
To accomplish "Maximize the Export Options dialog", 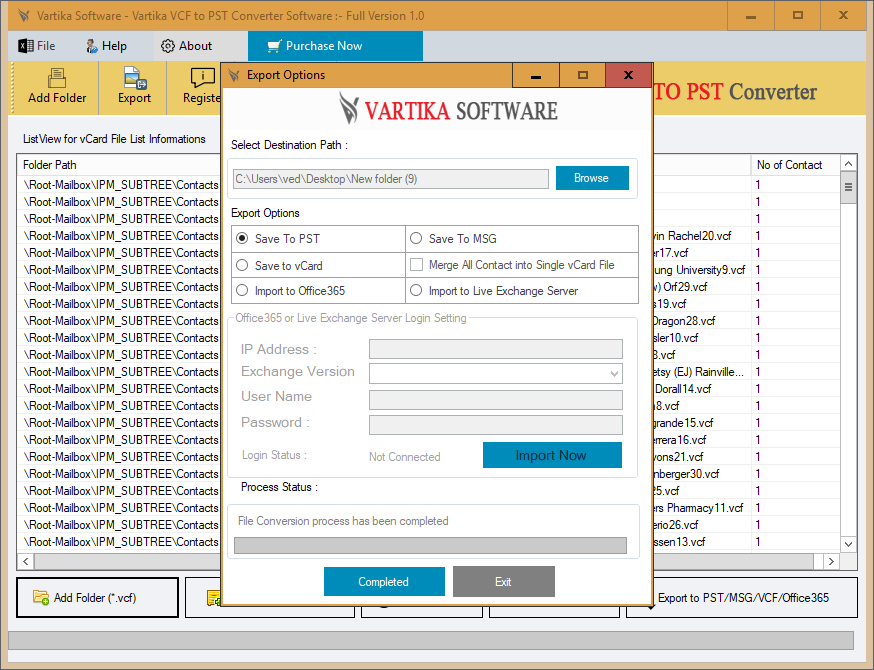I will (x=582, y=75).
